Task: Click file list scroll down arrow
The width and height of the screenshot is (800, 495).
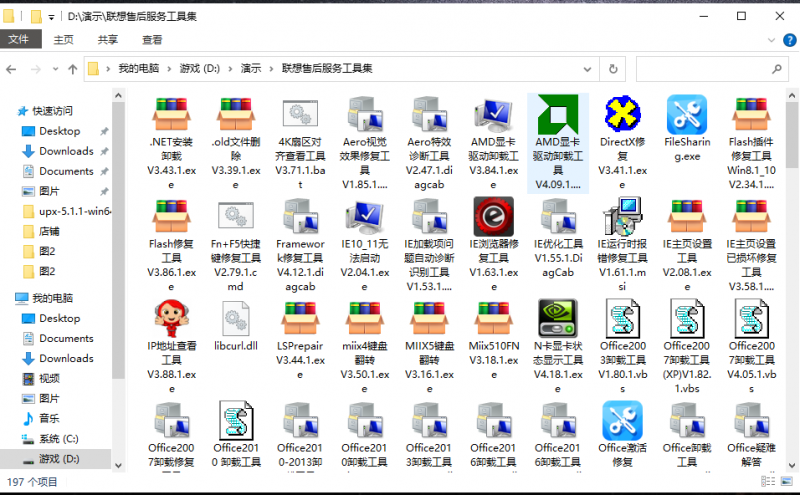Action: click(792, 465)
